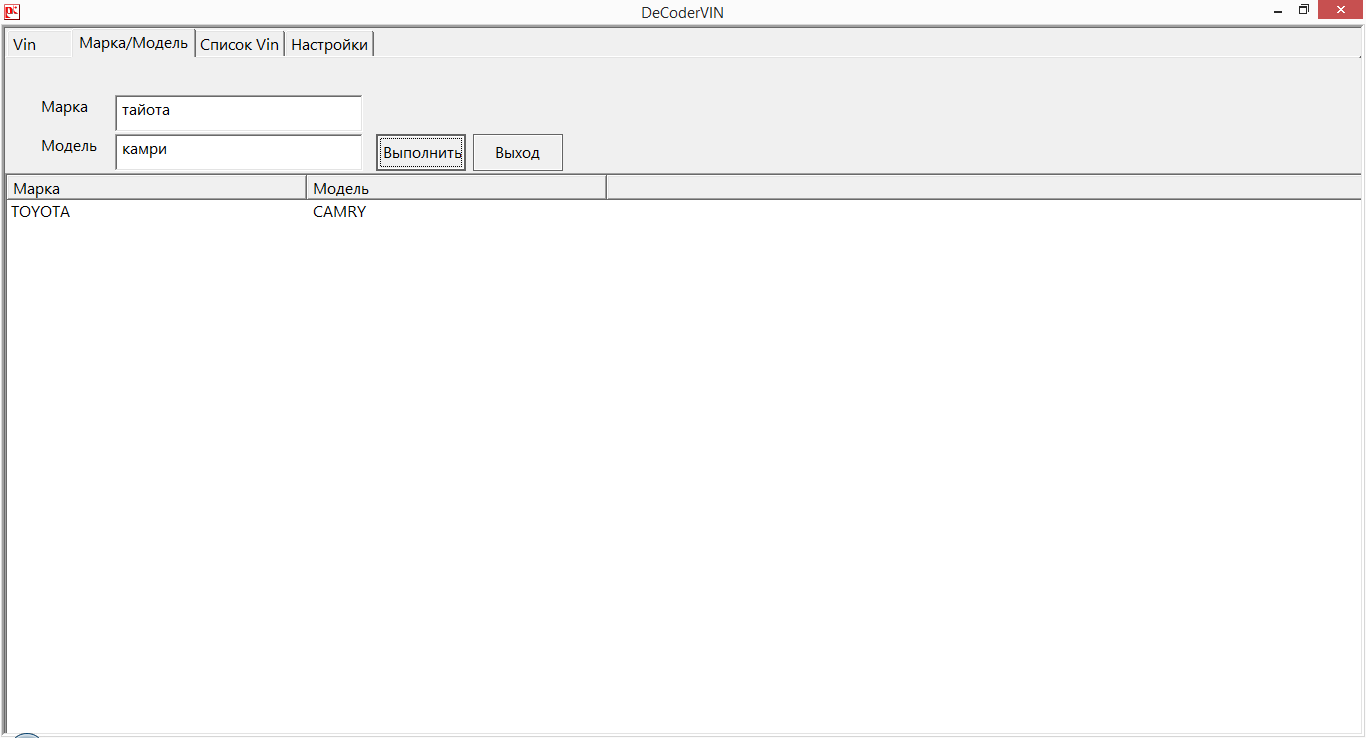Click the Марка label beside the first field

(x=64, y=107)
